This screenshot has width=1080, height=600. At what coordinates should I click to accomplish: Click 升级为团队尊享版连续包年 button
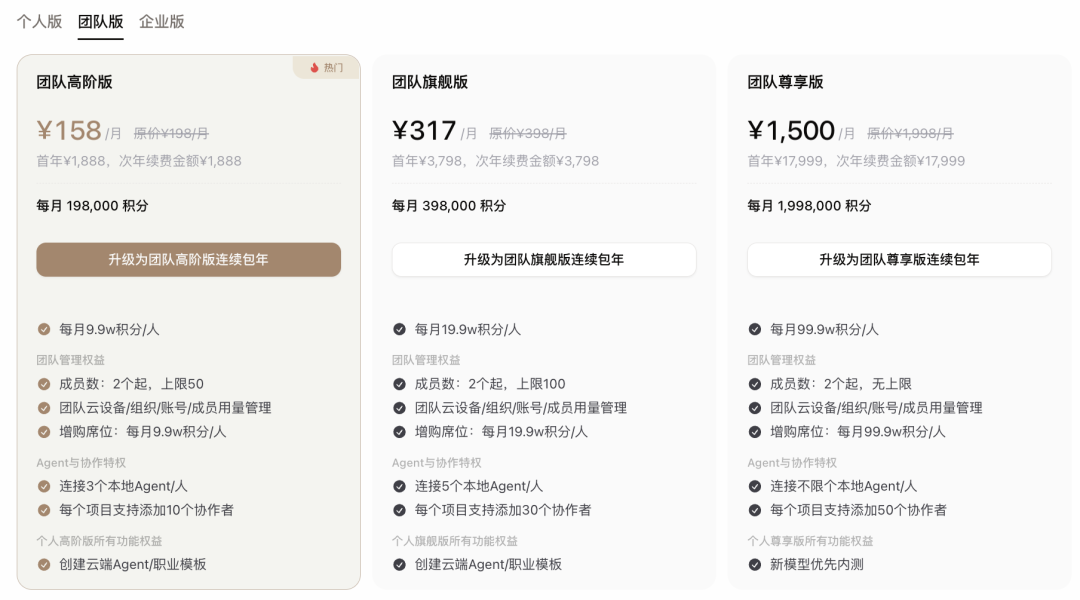pyautogui.click(x=900, y=260)
